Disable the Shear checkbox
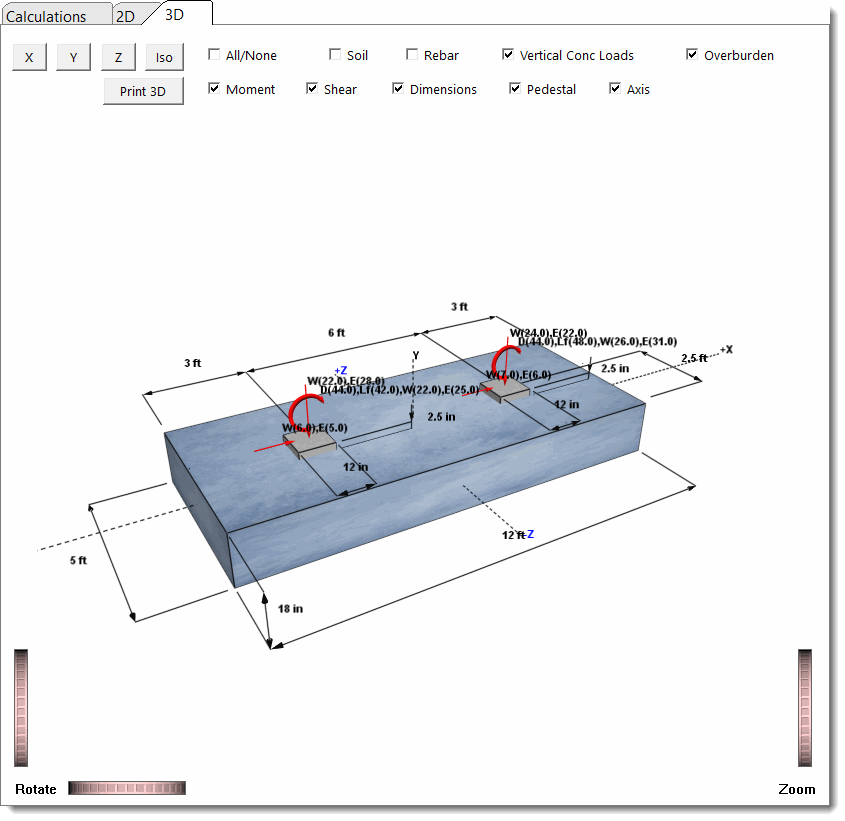The height and width of the screenshot is (821, 845). (312, 89)
